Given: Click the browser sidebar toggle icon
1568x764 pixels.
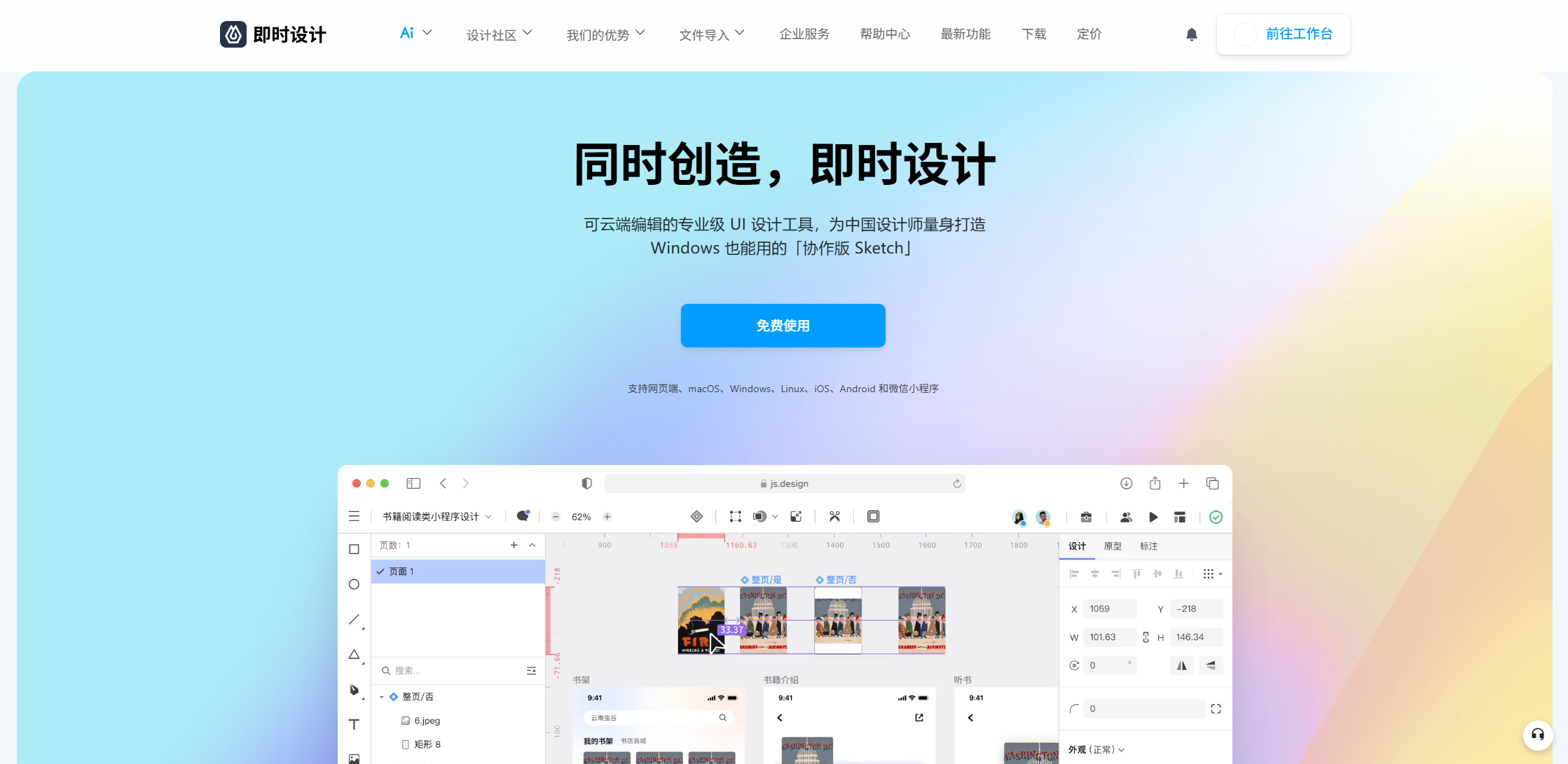Looking at the screenshot, I should click(x=413, y=483).
